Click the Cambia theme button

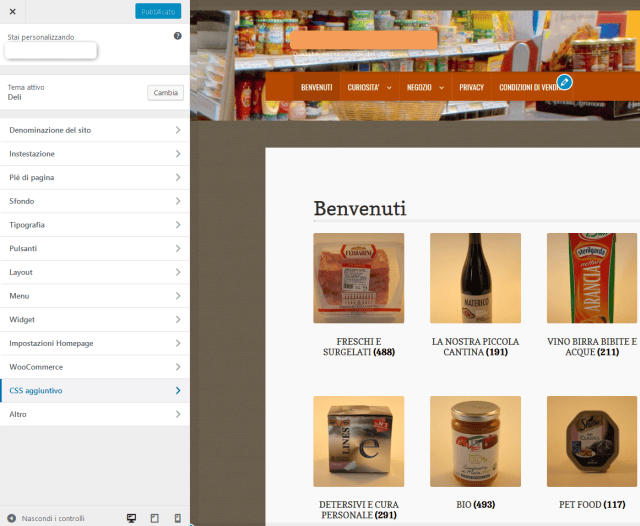[165, 93]
